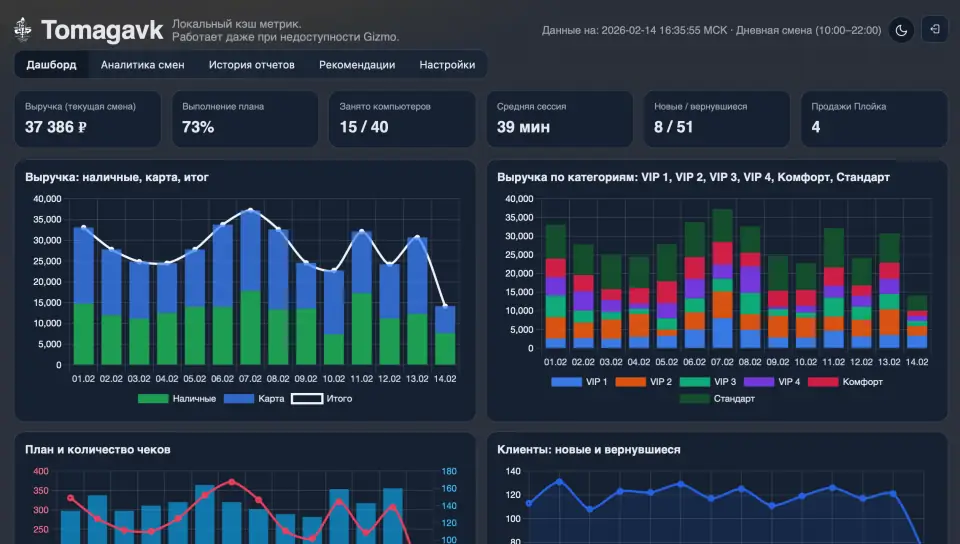Click the logout icon in header
This screenshot has width=960, height=544.
click(x=935, y=29)
